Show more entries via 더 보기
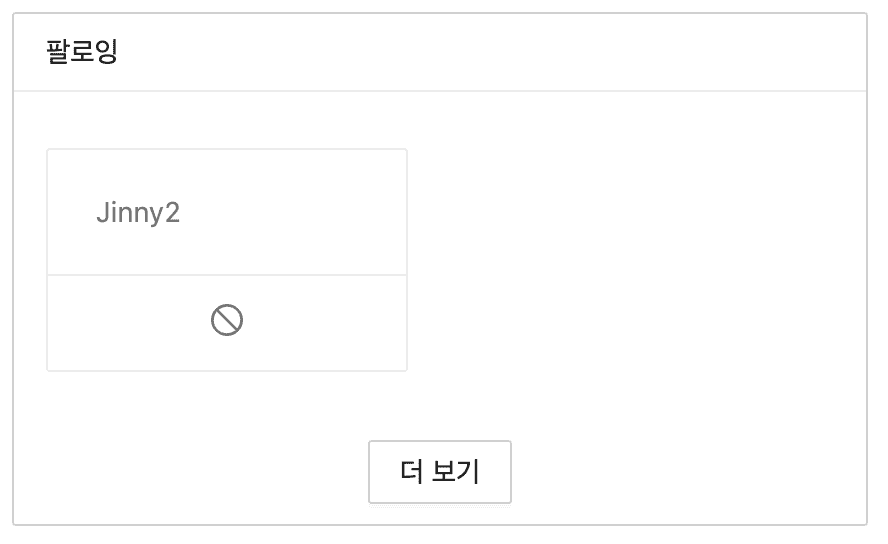Screen dimensions: 888x544 [x=440, y=471]
